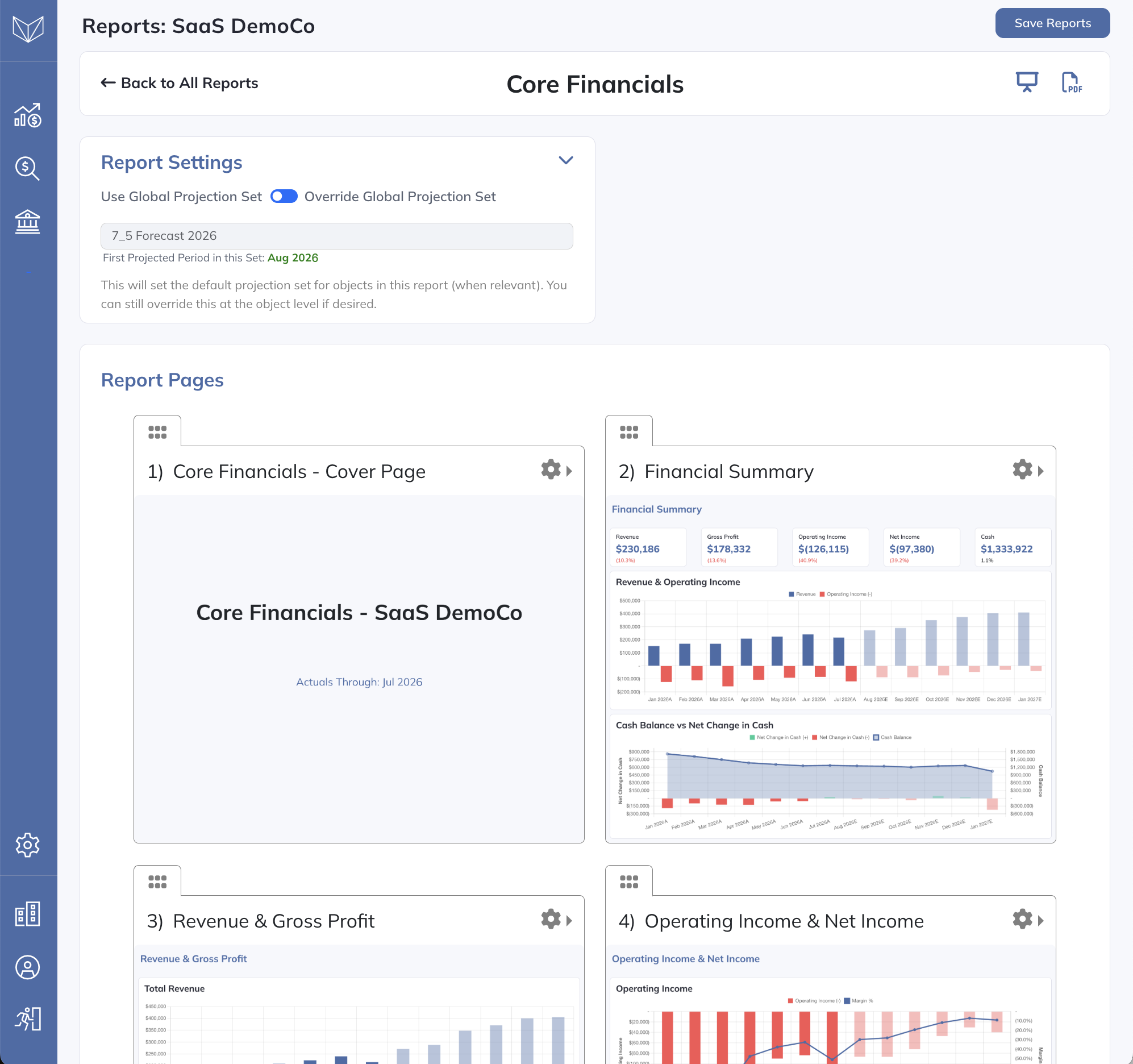Expand arrow next to Cover Page gear
Screen dimensions: 1133x1064
[569, 471]
